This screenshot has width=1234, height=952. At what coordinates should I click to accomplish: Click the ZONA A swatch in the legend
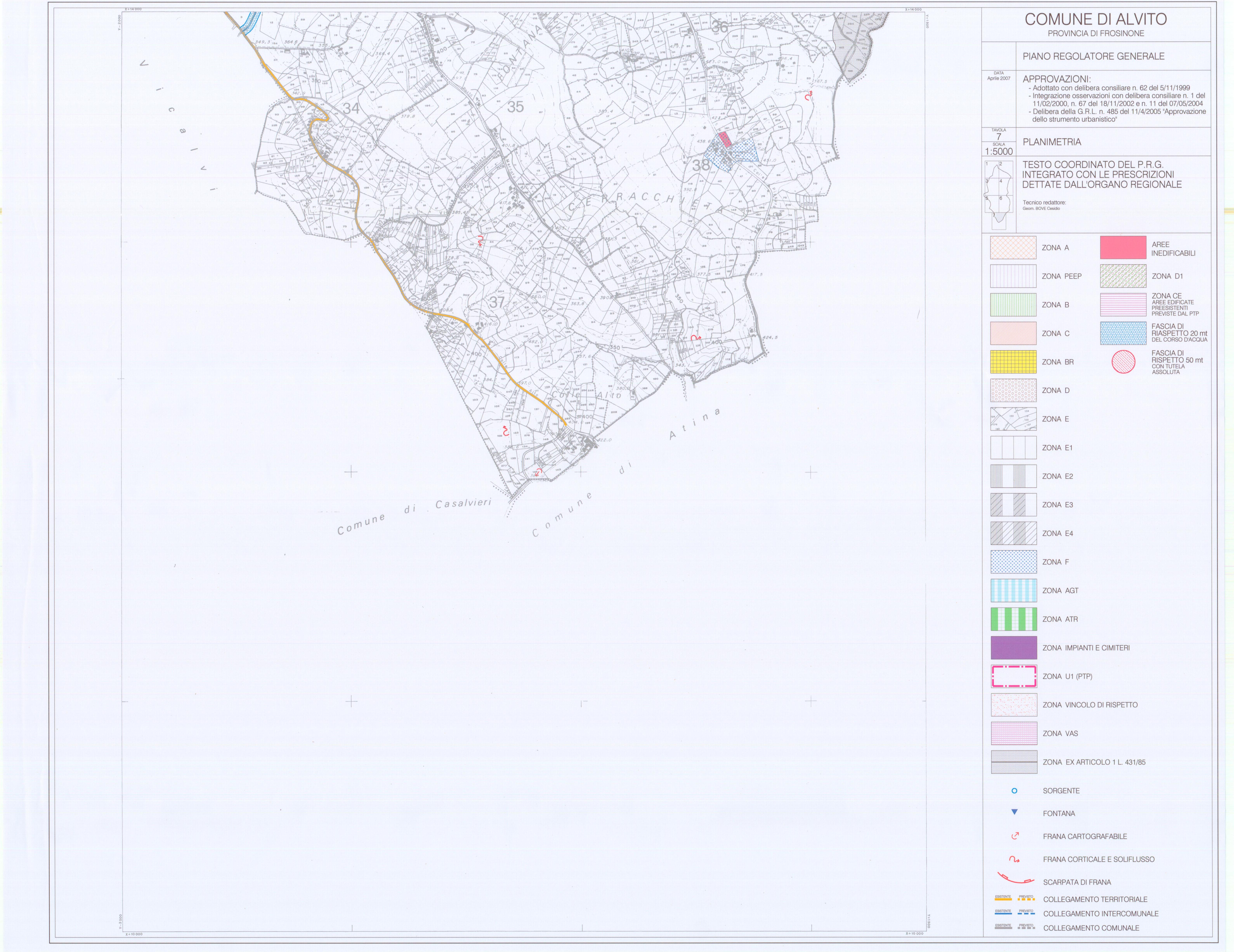pyautogui.click(x=1013, y=247)
